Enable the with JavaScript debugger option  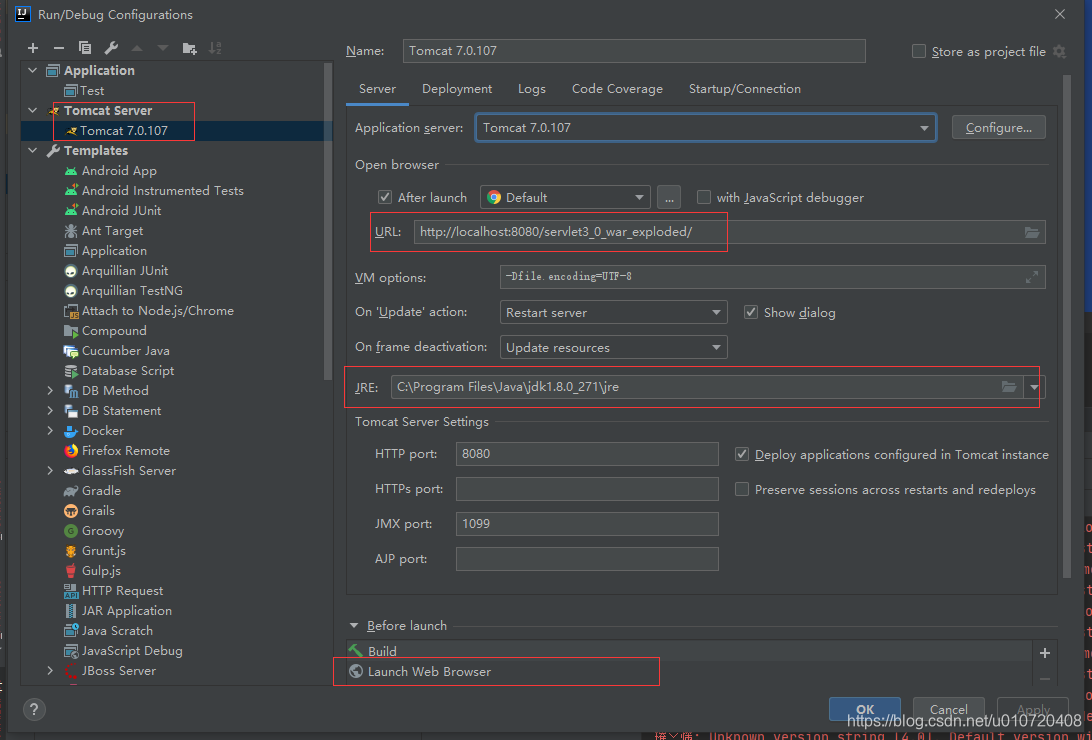703,197
